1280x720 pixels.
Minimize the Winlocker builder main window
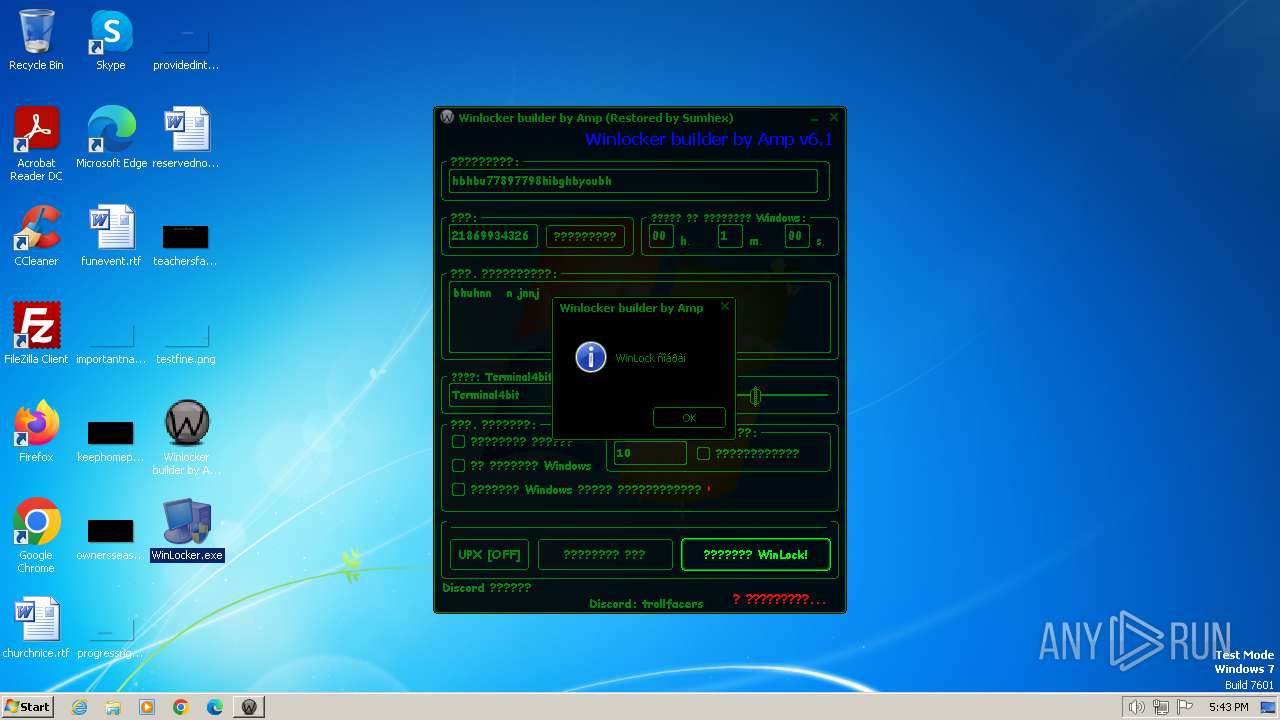coord(814,118)
